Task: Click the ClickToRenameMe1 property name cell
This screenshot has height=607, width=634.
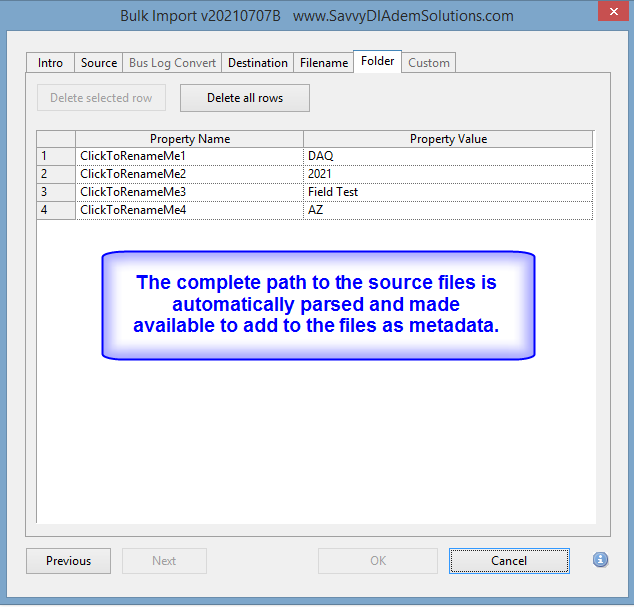Action: tap(190, 156)
